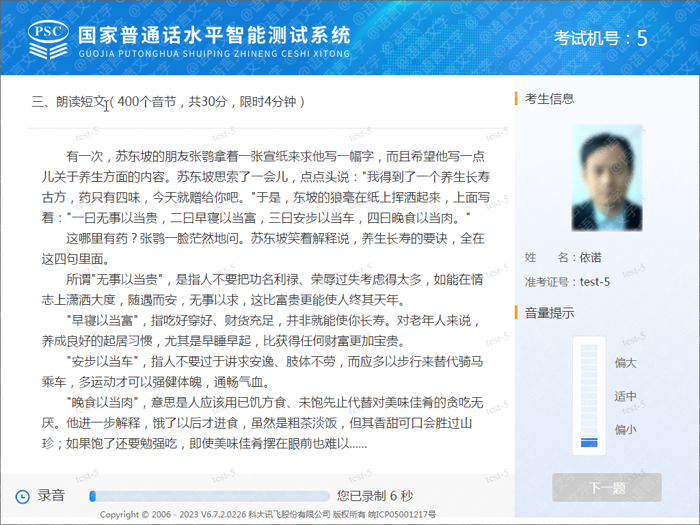The image size is (700, 525).
Task: Click the 您已录制 6 秒 timer text
Action: [375, 496]
